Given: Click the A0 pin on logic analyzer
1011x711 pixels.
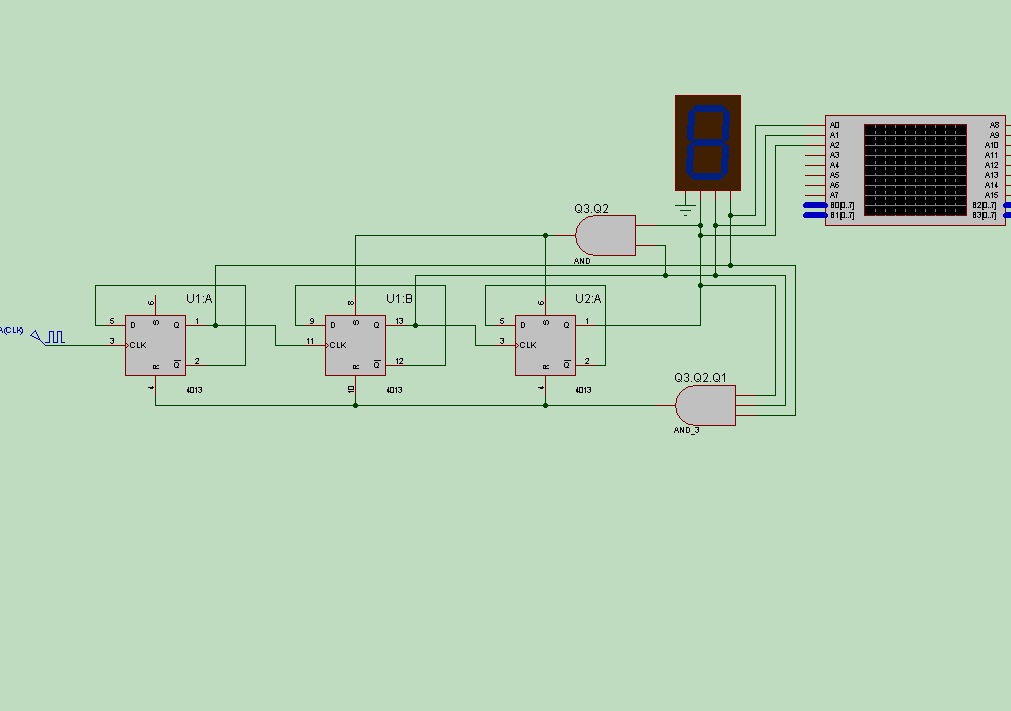Looking at the screenshot, I should click(834, 126).
